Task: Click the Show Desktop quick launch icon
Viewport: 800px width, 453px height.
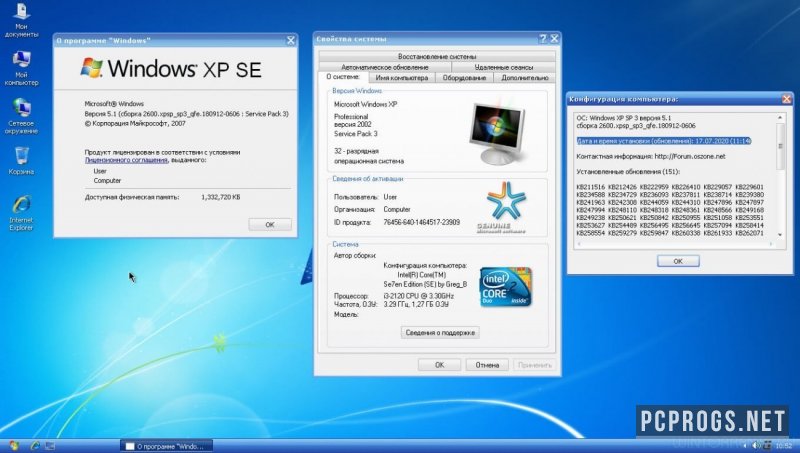Action: pos(49,445)
